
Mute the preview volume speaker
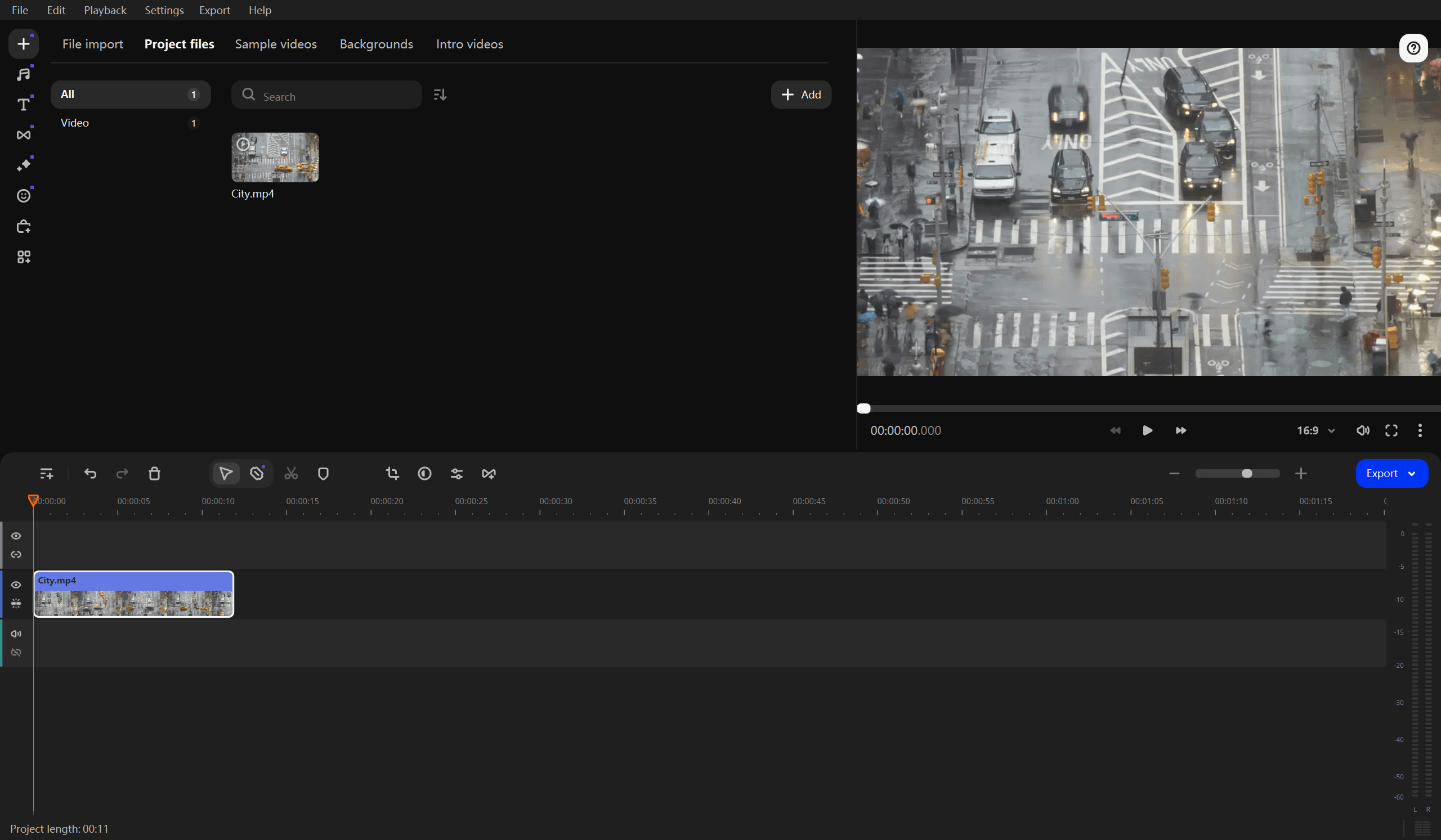[x=1363, y=430]
